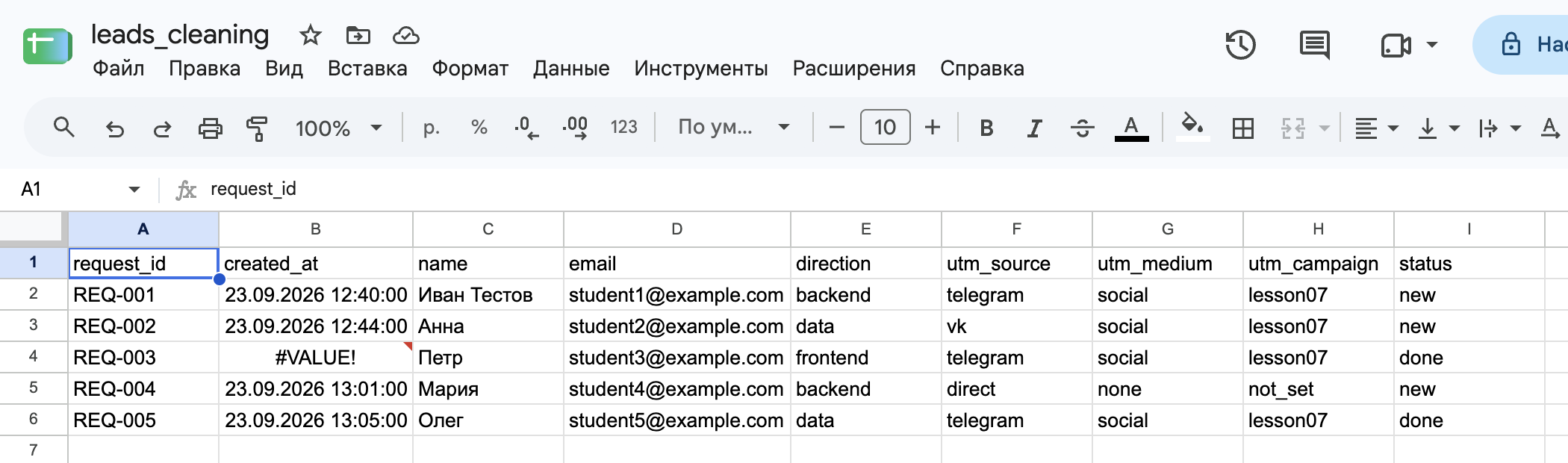
Task: Merge cells icon
Action: pyautogui.click(x=1293, y=128)
